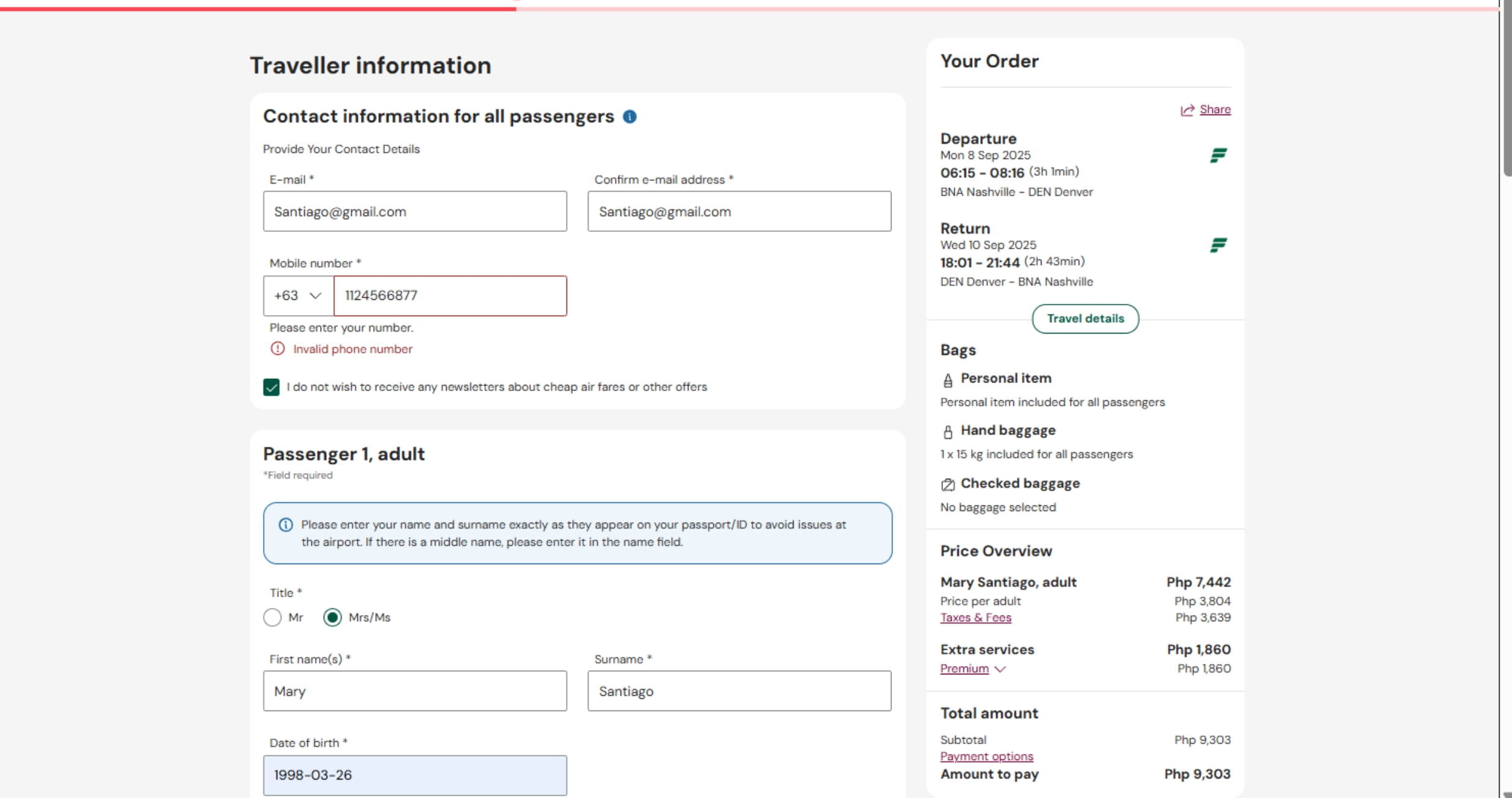The width and height of the screenshot is (1512, 798).
Task: Click the departure flight airline logo
Action: tap(1218, 155)
